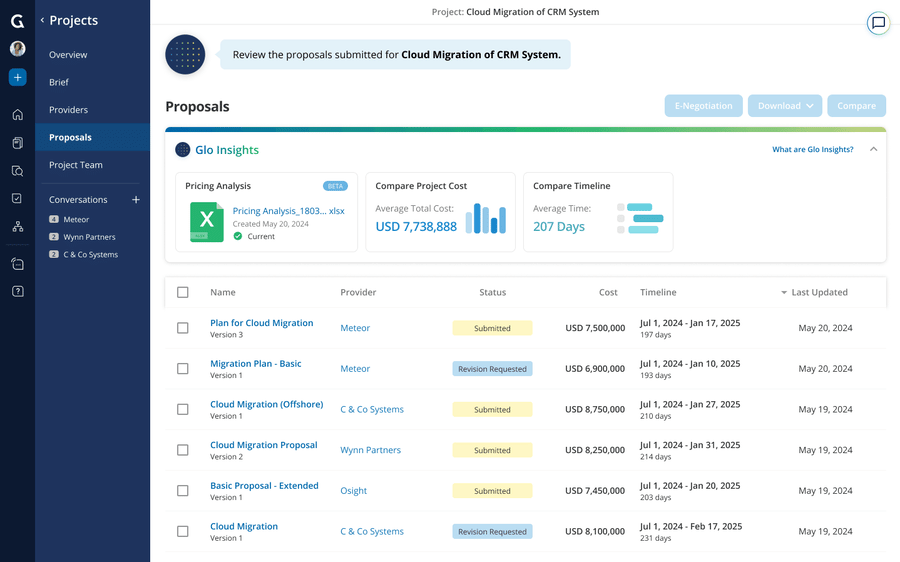
Task: Open Compare Project Cost bar chart card
Action: pyautogui.click(x=440, y=212)
